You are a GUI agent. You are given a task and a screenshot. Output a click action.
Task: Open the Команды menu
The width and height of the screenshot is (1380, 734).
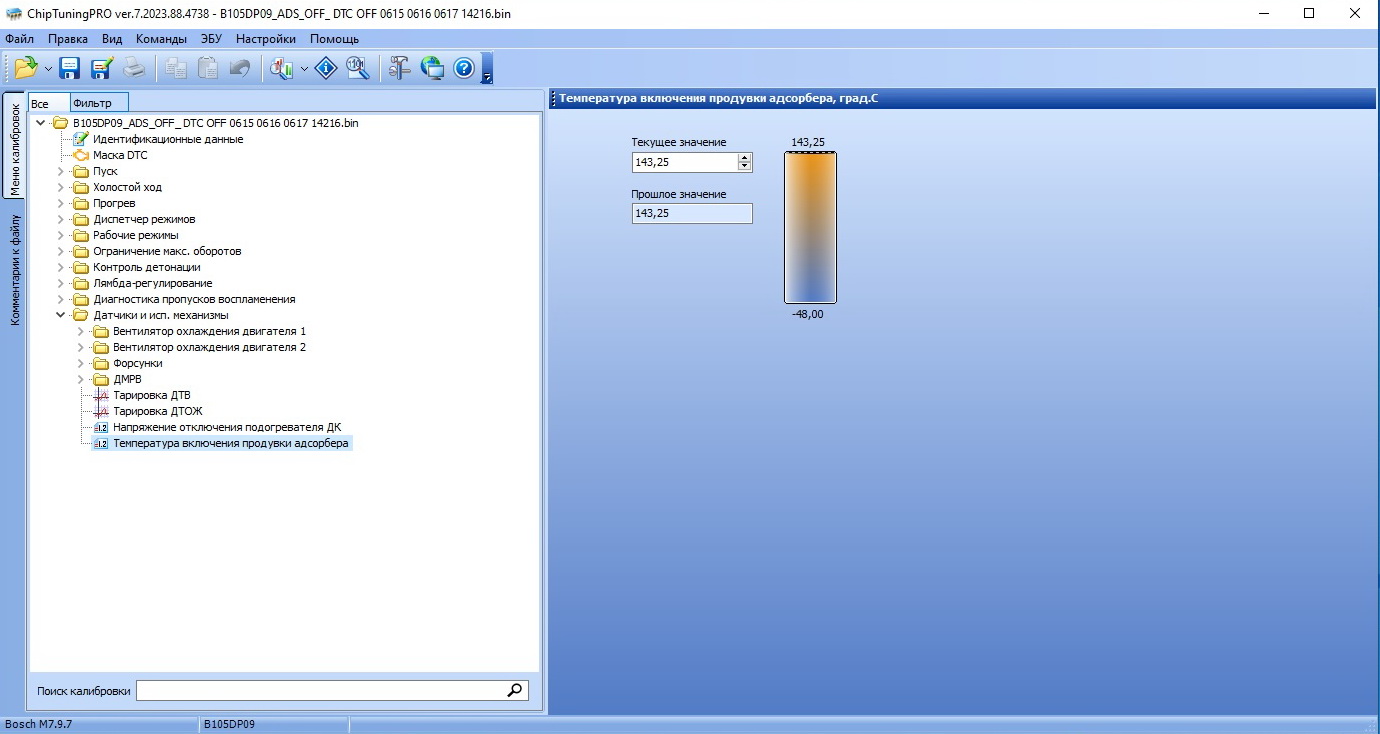click(x=161, y=39)
